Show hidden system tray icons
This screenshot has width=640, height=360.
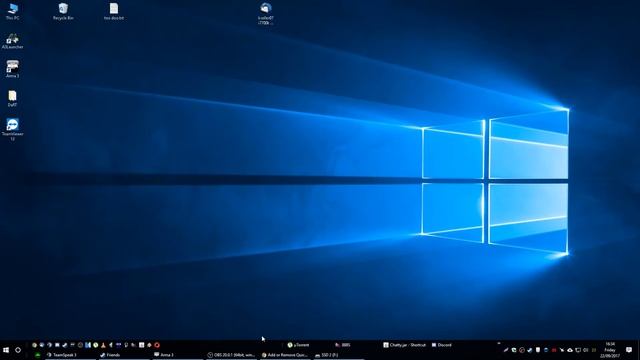pyautogui.click(x=499, y=343)
